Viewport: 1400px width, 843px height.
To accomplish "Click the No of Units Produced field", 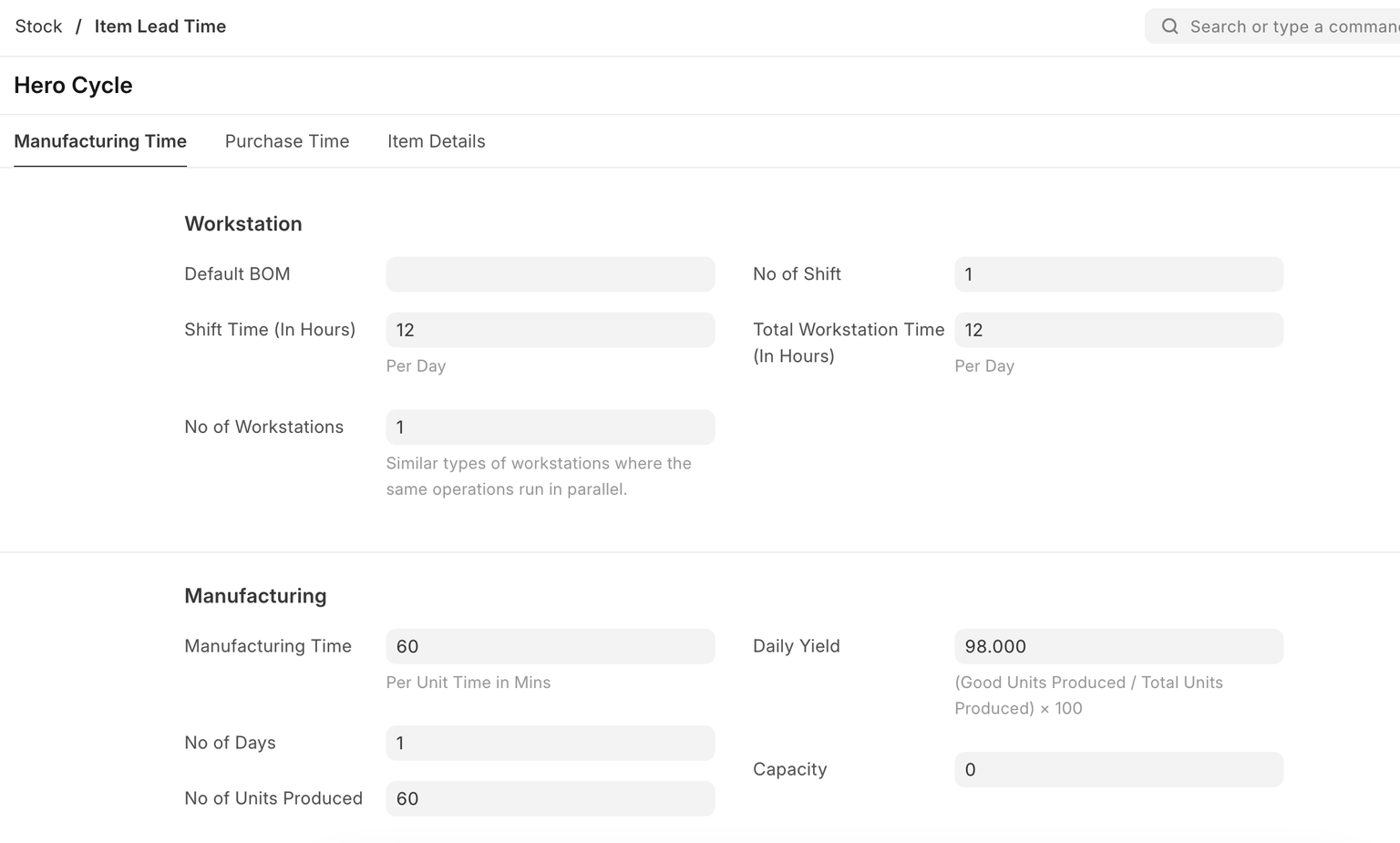I will coord(550,799).
